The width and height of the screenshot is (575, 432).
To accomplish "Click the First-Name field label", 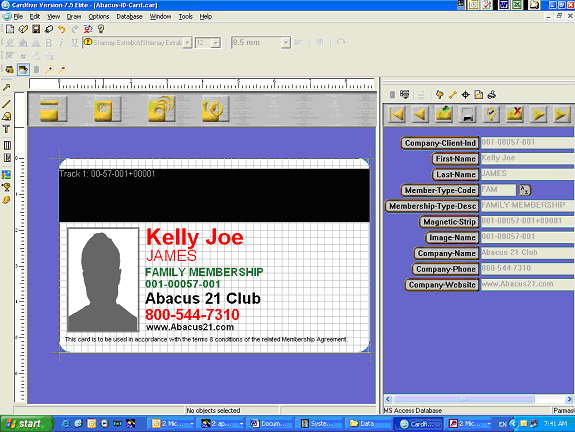I will [x=455, y=159].
